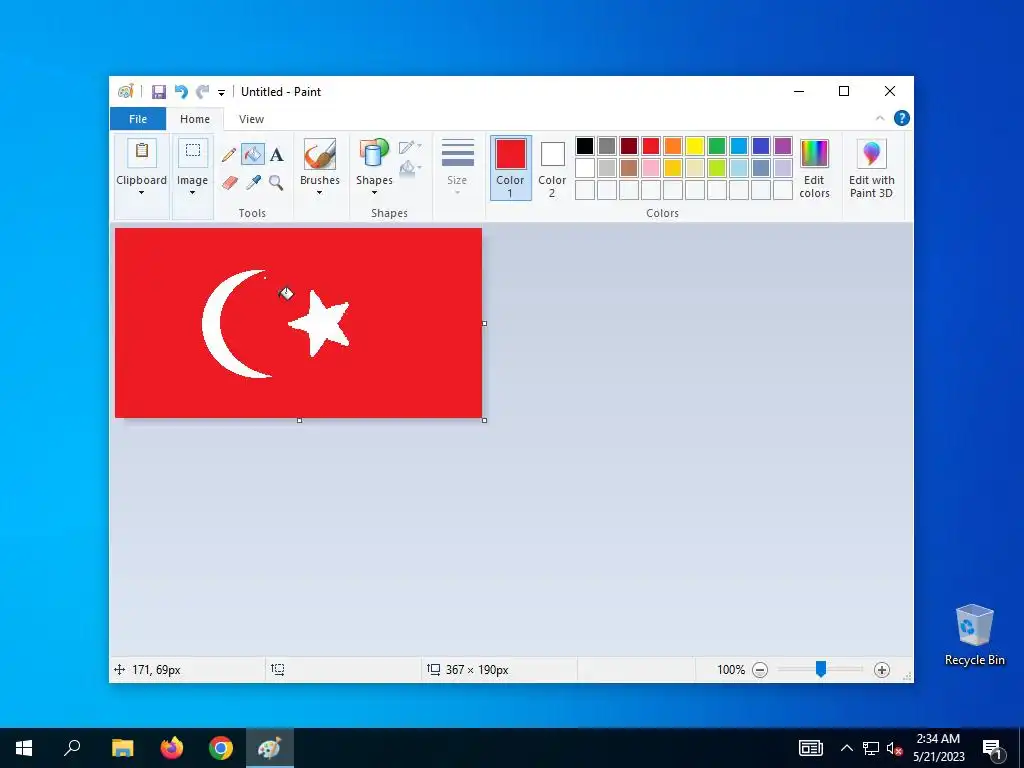The width and height of the screenshot is (1024, 768).
Task: Open File Explorer from the taskbar
Action: tap(123, 748)
